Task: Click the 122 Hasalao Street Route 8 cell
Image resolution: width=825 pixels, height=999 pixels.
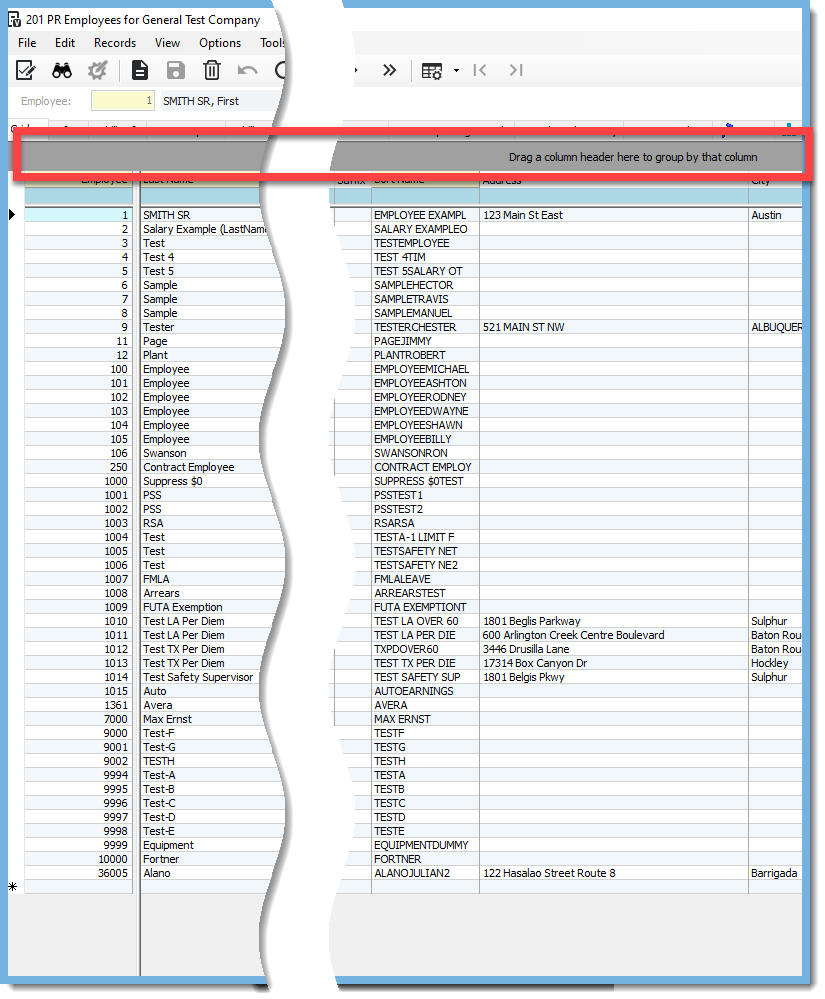Action: (614, 873)
